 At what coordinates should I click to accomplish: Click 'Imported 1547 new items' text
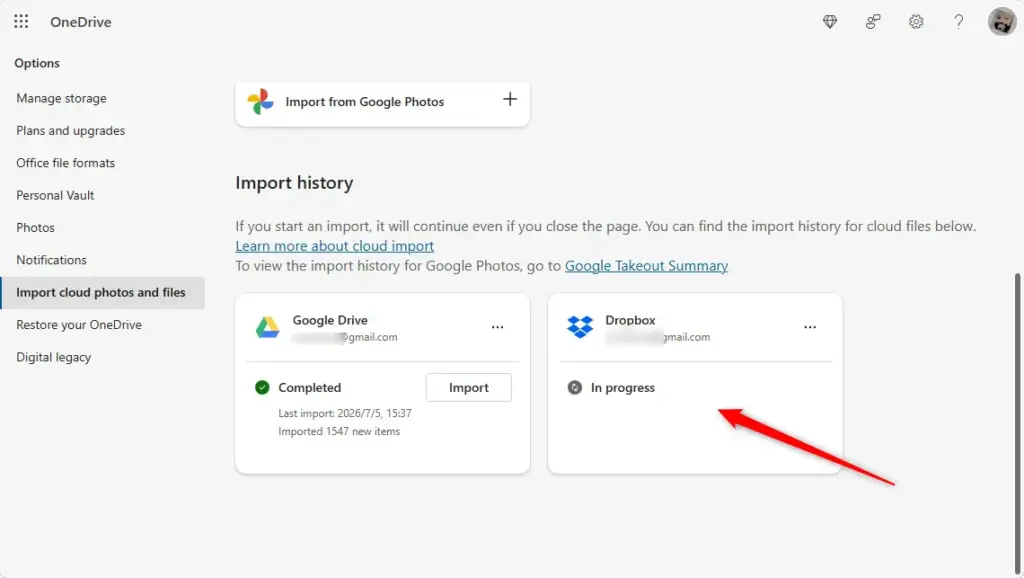(339, 432)
